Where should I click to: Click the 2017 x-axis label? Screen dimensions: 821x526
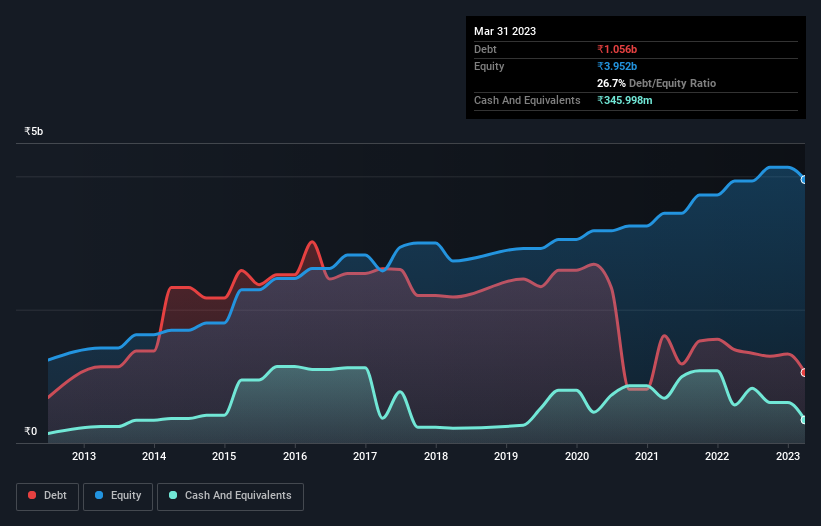[365, 456]
